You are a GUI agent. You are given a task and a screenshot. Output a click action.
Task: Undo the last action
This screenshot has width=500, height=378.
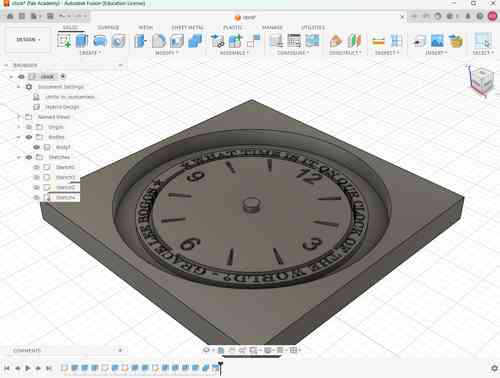(x=62, y=16)
